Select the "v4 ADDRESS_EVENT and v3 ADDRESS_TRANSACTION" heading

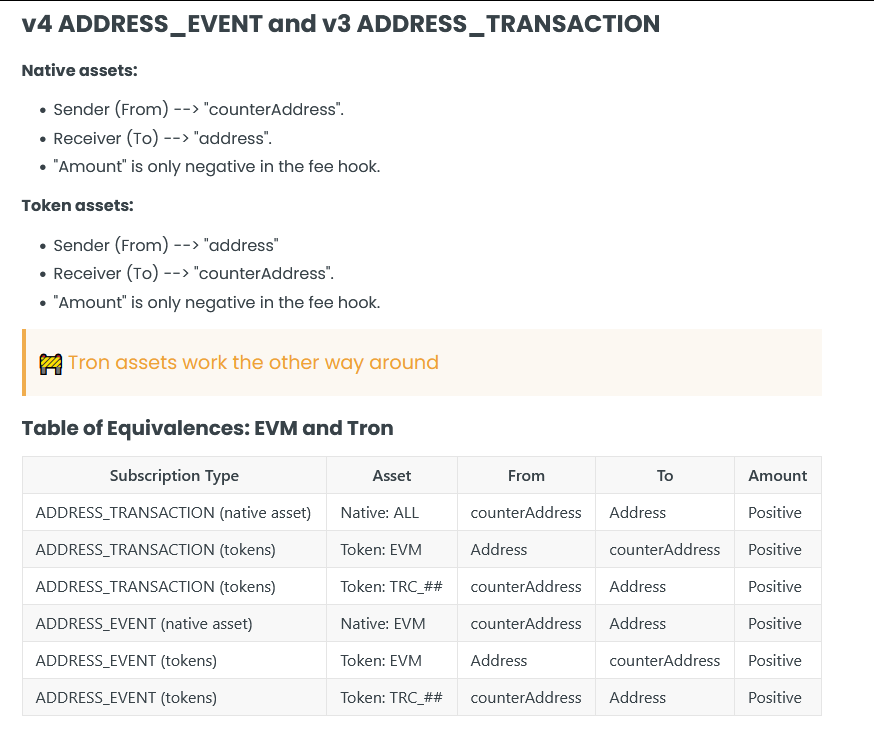(x=341, y=24)
